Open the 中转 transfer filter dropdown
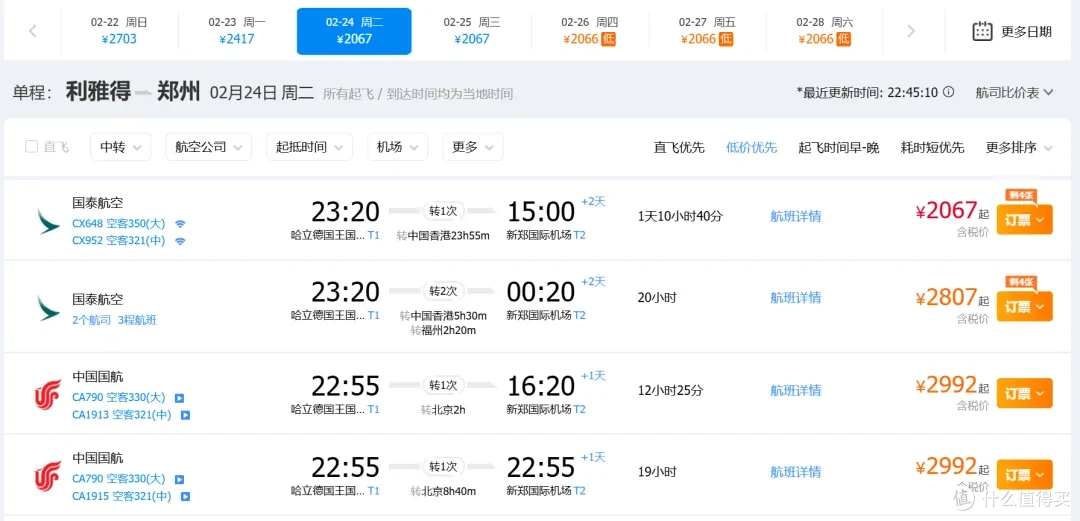This screenshot has height=521, width=1080. coord(121,147)
